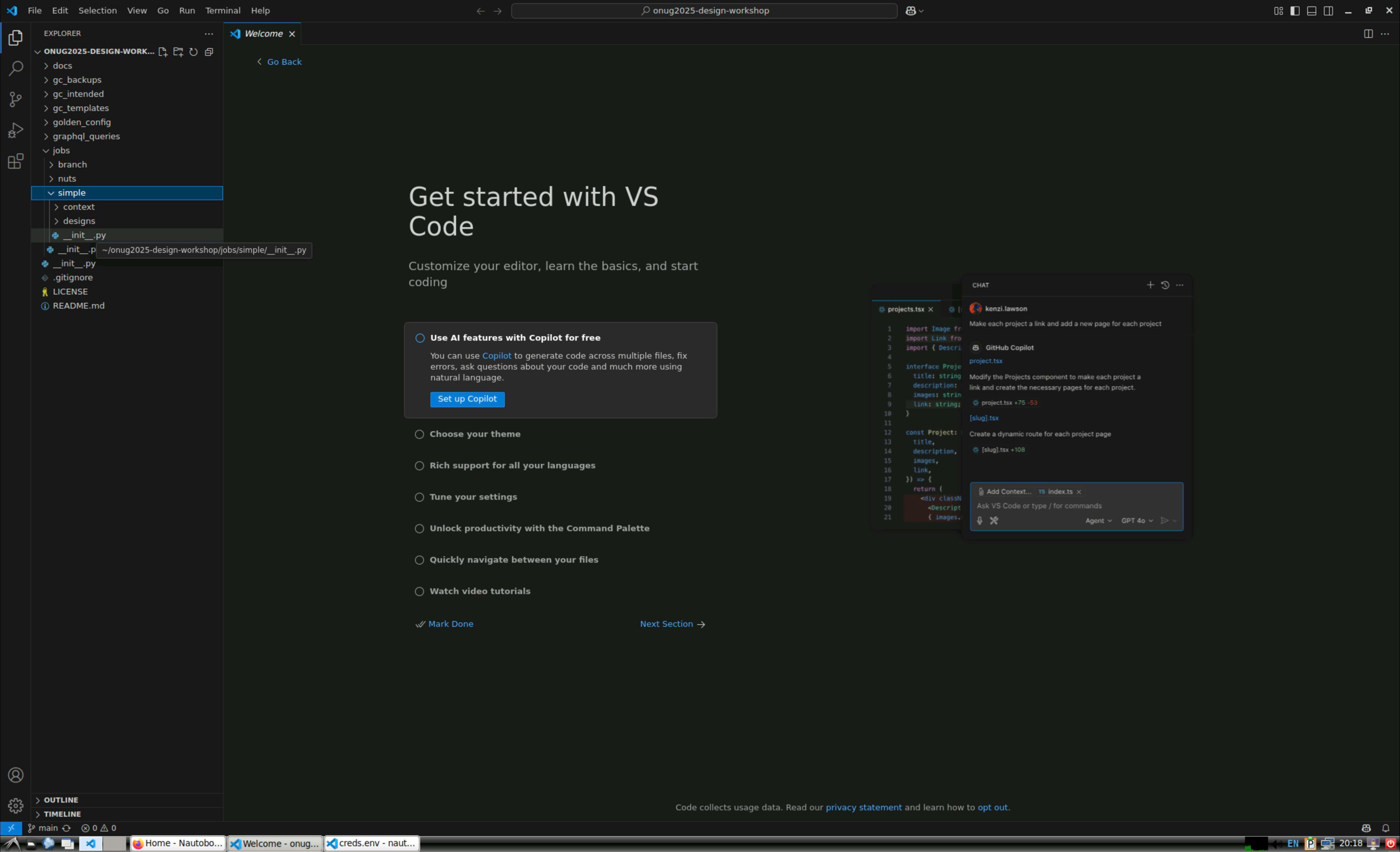Open the Selection menu
Viewport: 1400px width, 852px height.
pos(97,11)
